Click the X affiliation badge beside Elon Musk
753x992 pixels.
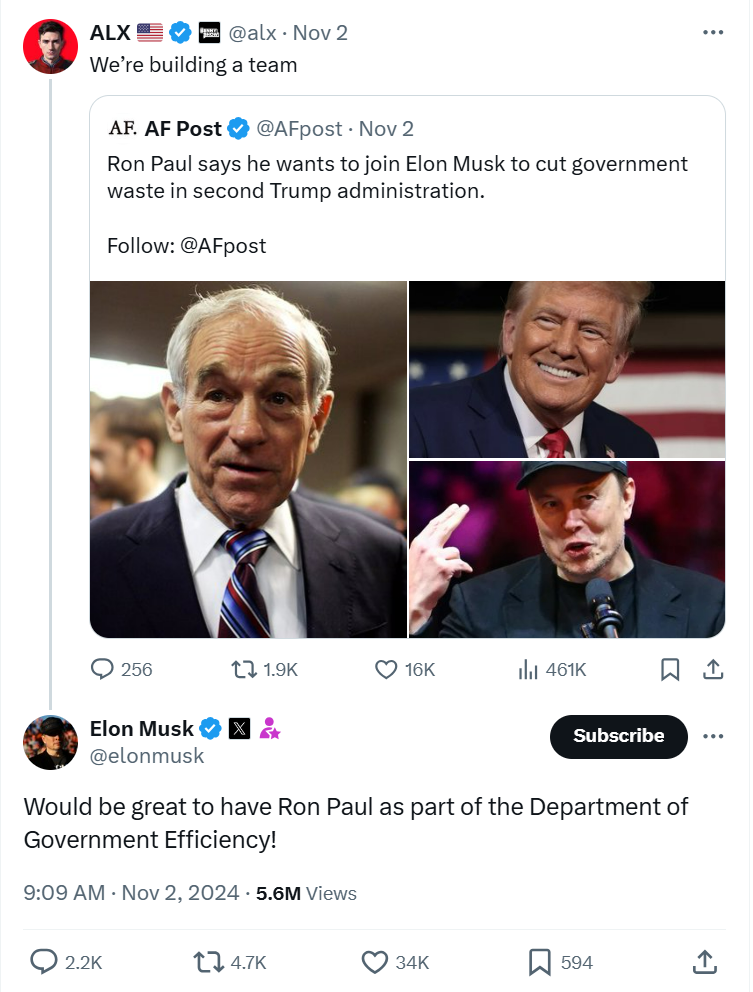coord(240,729)
